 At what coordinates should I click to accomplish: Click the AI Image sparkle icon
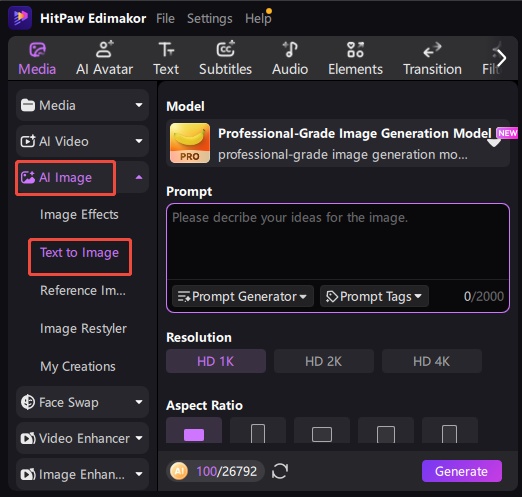tap(28, 177)
